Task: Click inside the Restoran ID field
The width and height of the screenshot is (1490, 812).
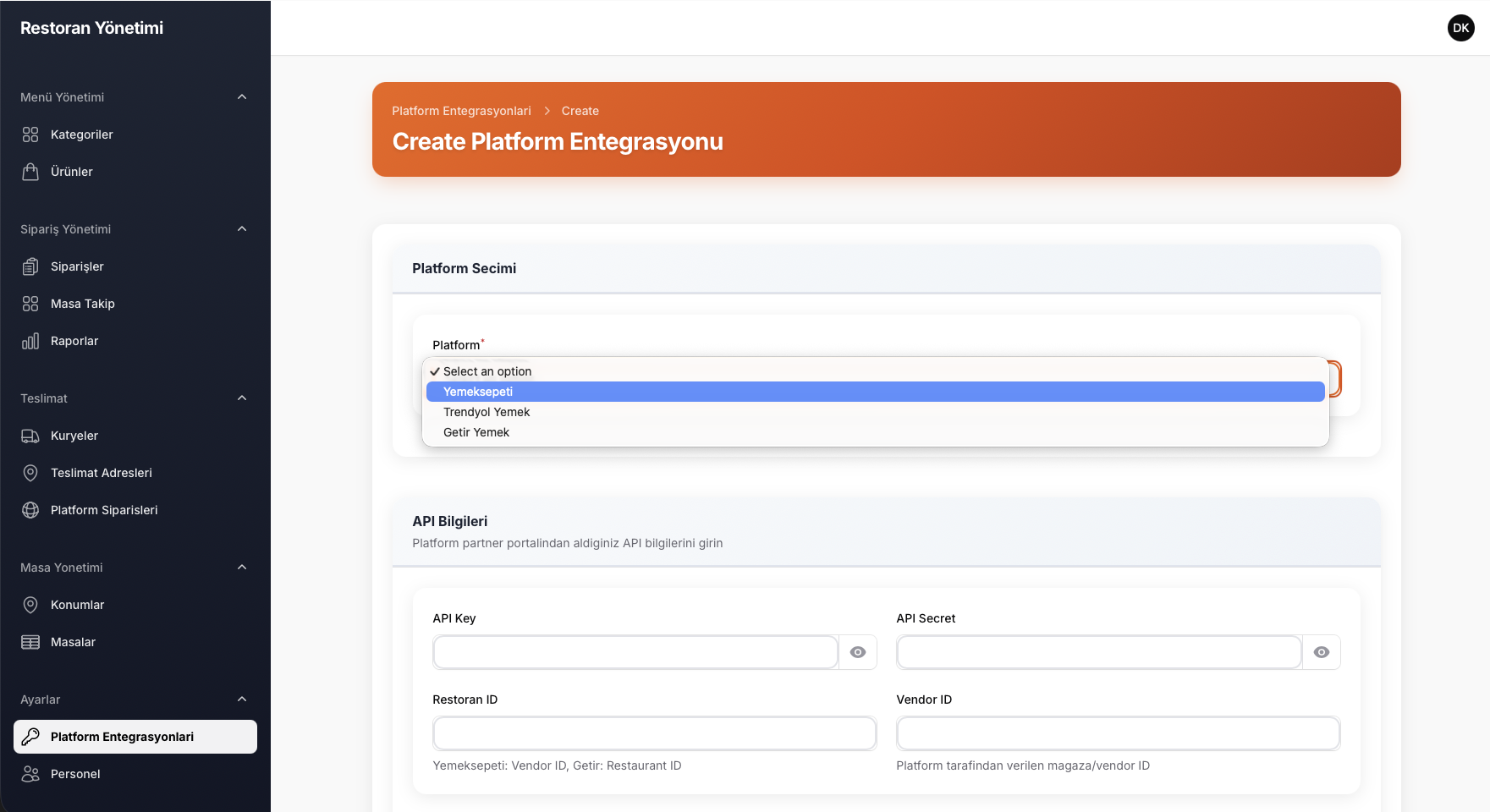Action: (654, 733)
